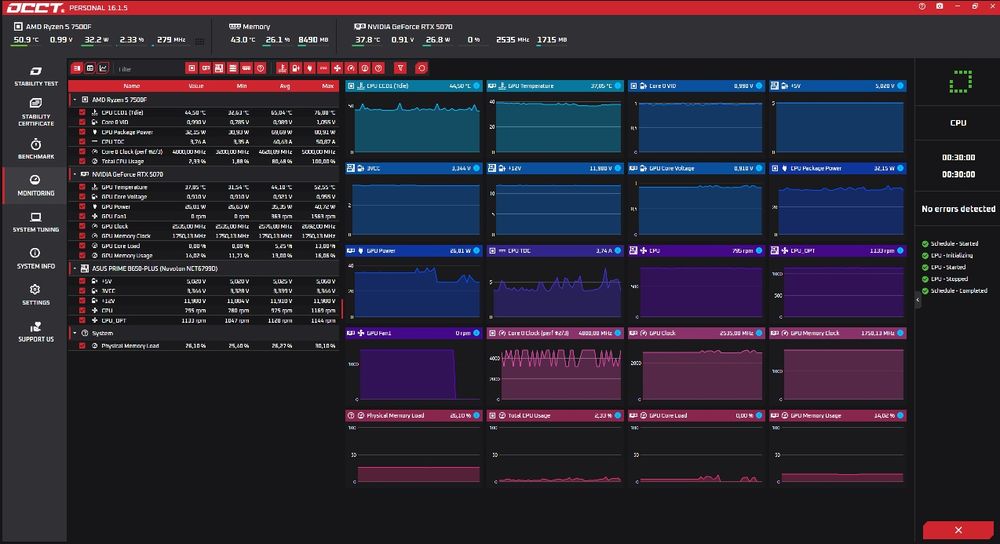Toggle the GPU hardware filter icon
1000x544 pixels.
pyautogui.click(x=205, y=68)
